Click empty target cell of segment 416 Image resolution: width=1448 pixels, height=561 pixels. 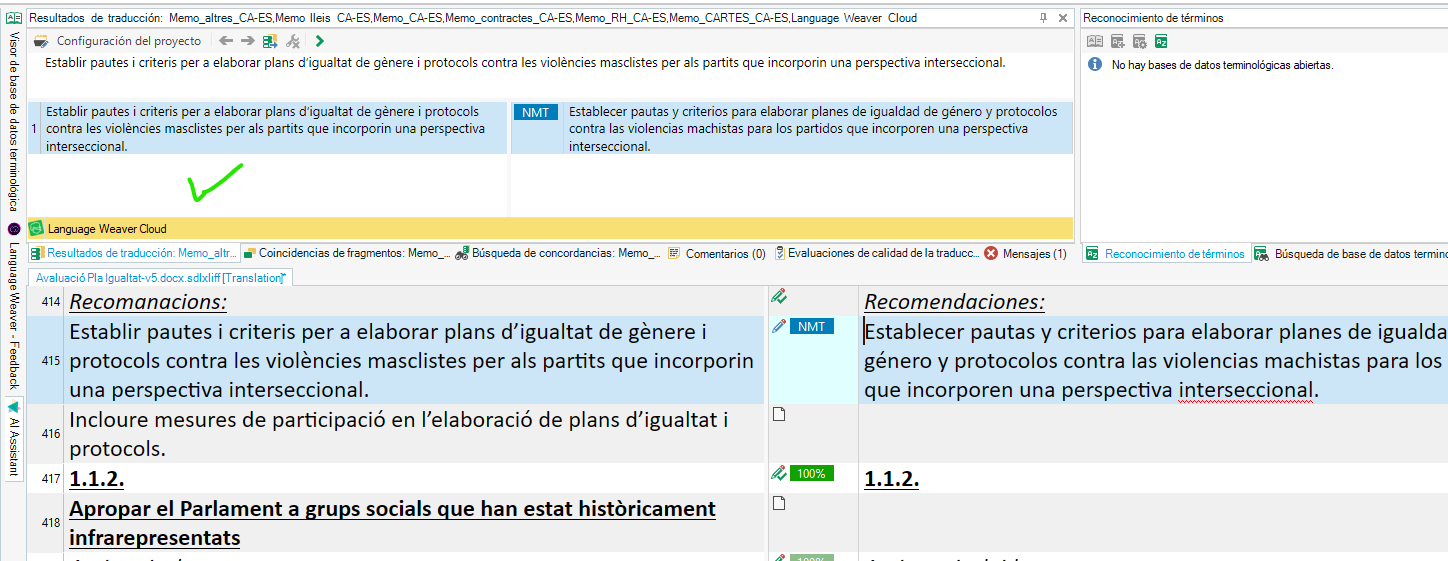(x=1153, y=434)
